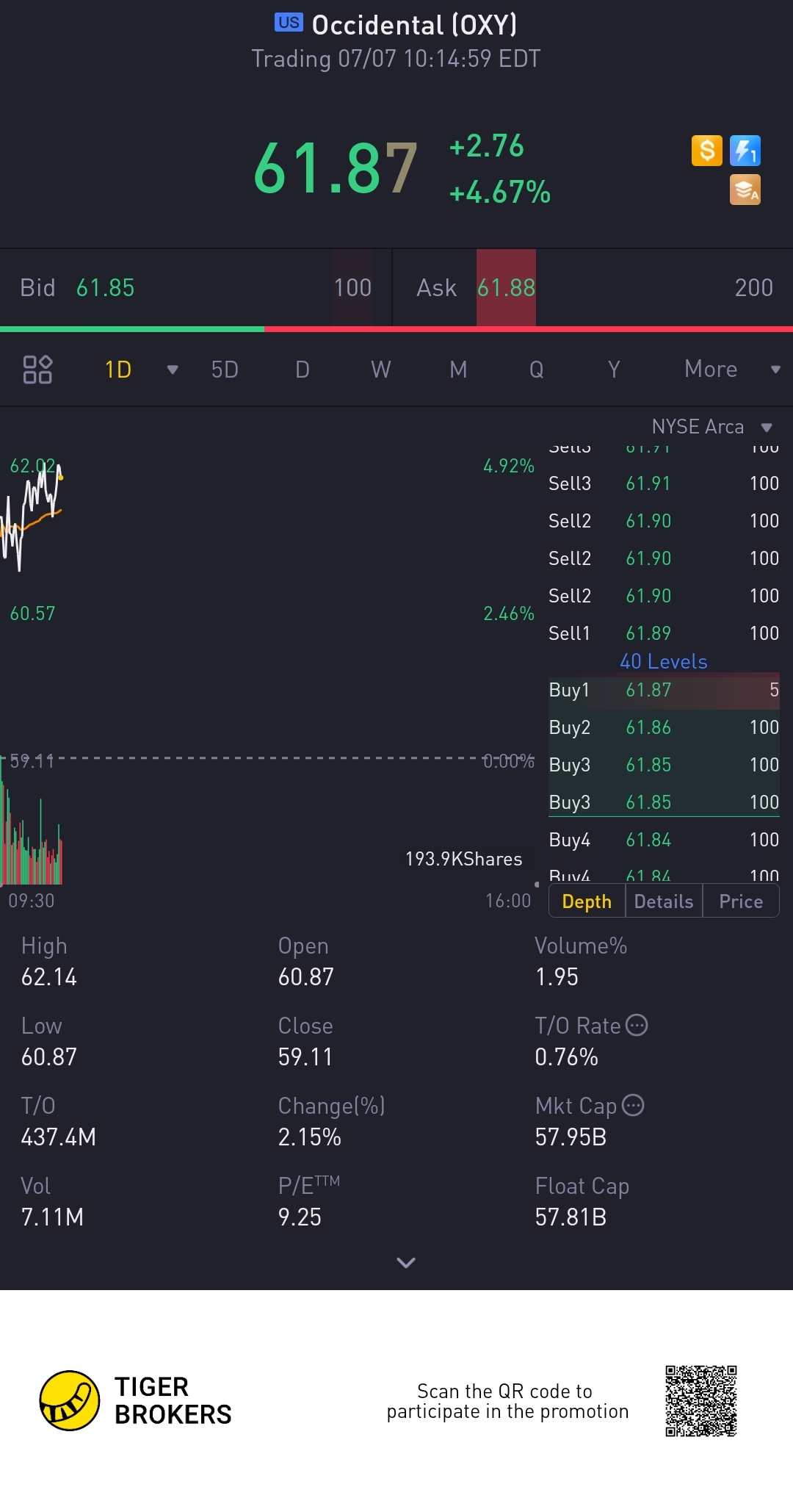This screenshot has height=1512, width=793.
Task: Tap the Tiger Brokers logo
Action: pos(70,1400)
